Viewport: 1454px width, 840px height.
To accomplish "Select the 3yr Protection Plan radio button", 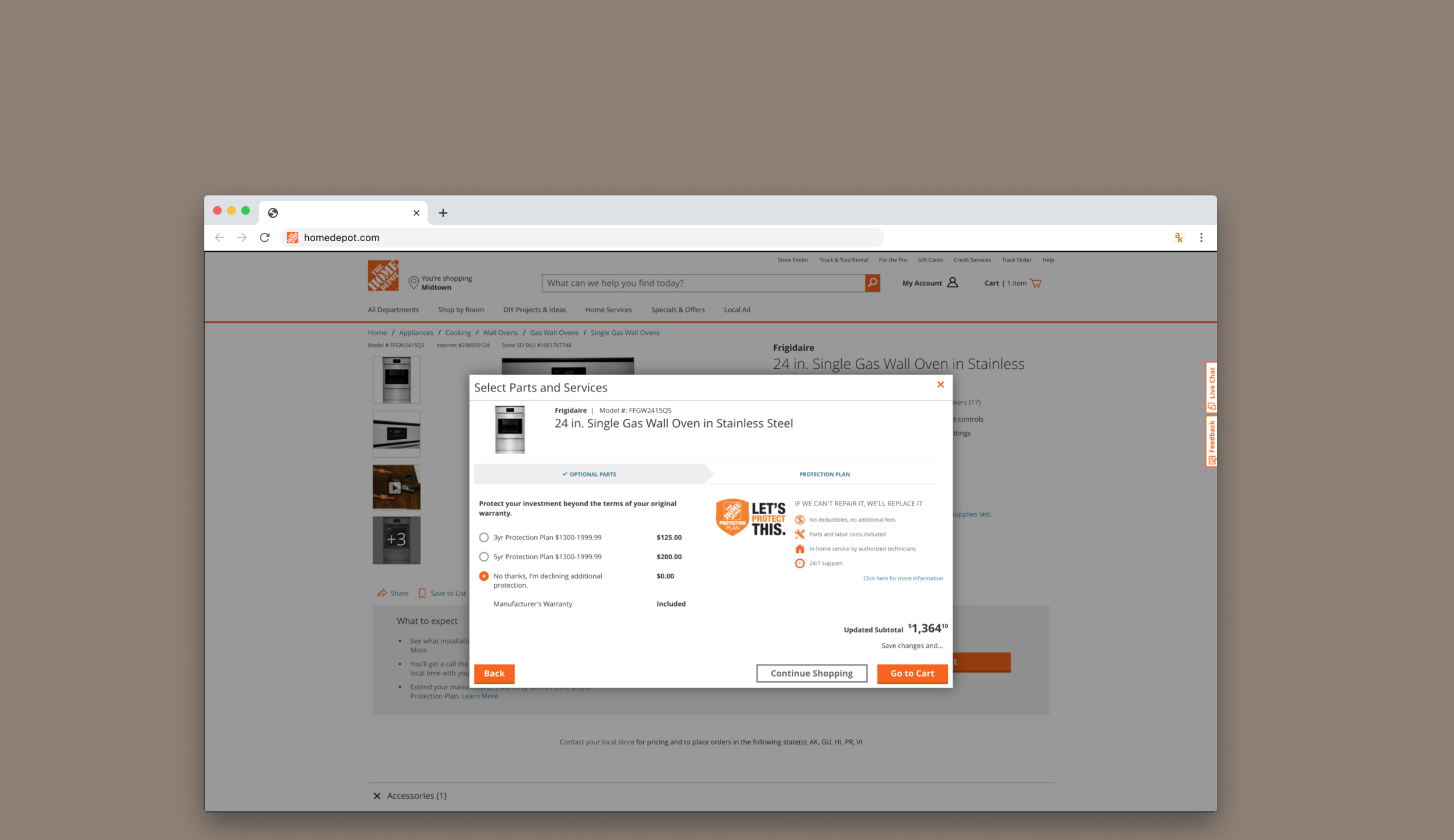I will click(x=484, y=537).
